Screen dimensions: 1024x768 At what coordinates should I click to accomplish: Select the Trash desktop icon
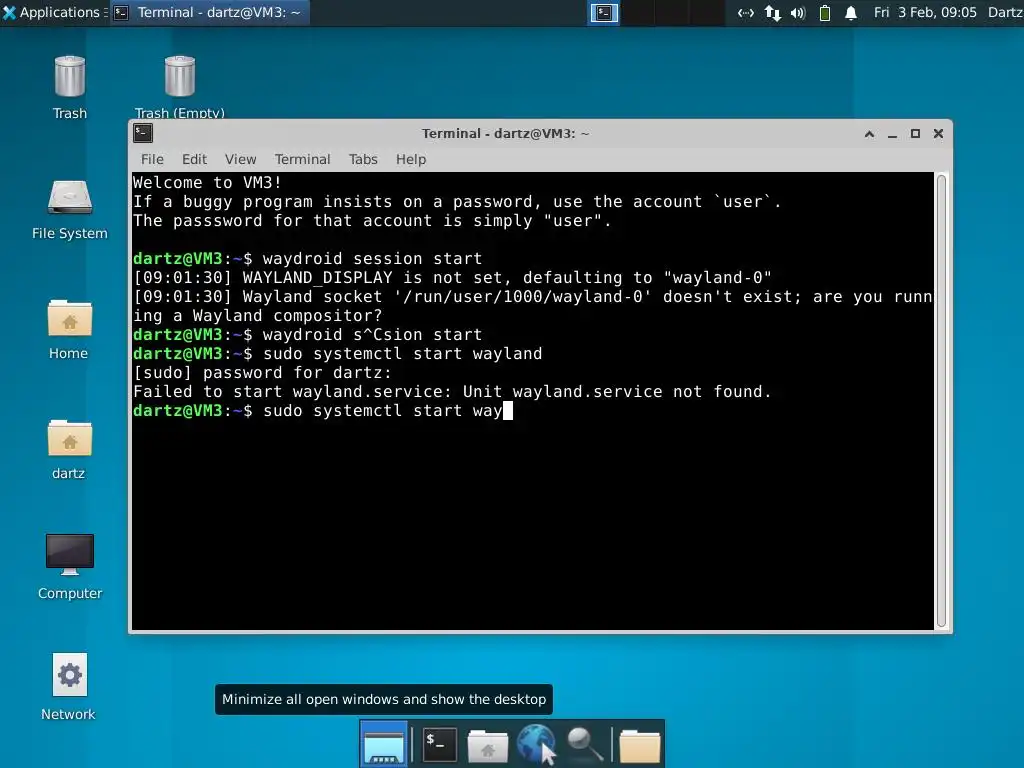(x=70, y=88)
